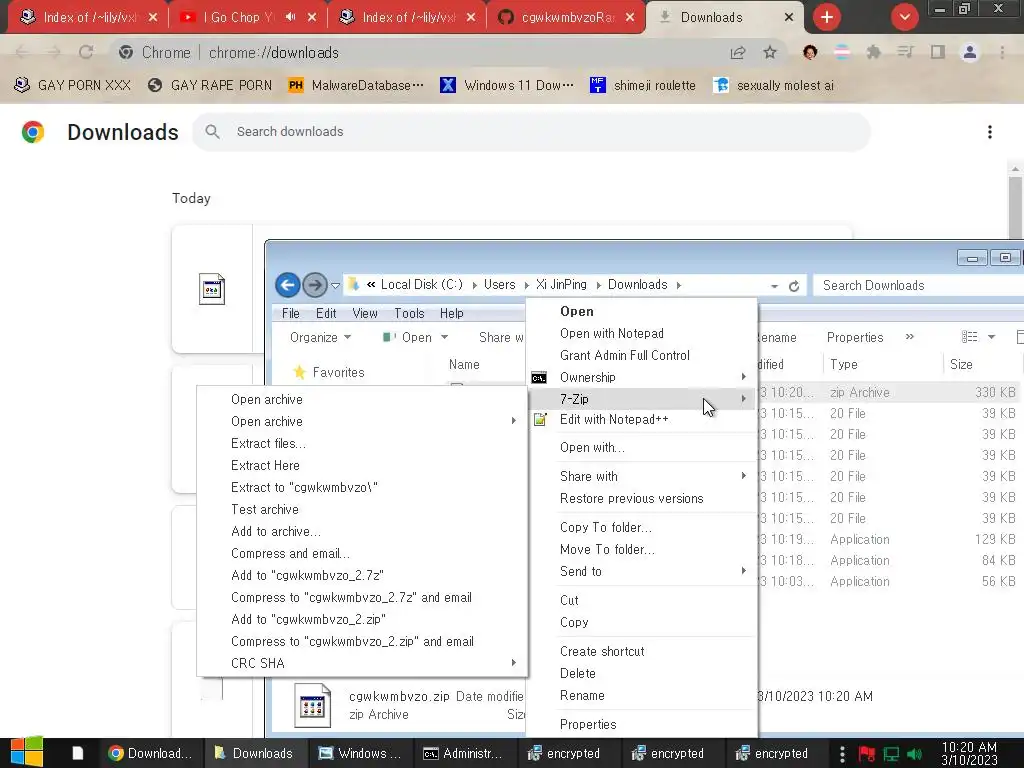Click the taskbar clock showing 10:20 AM
Screen dimensions: 1024x768
(x=969, y=754)
